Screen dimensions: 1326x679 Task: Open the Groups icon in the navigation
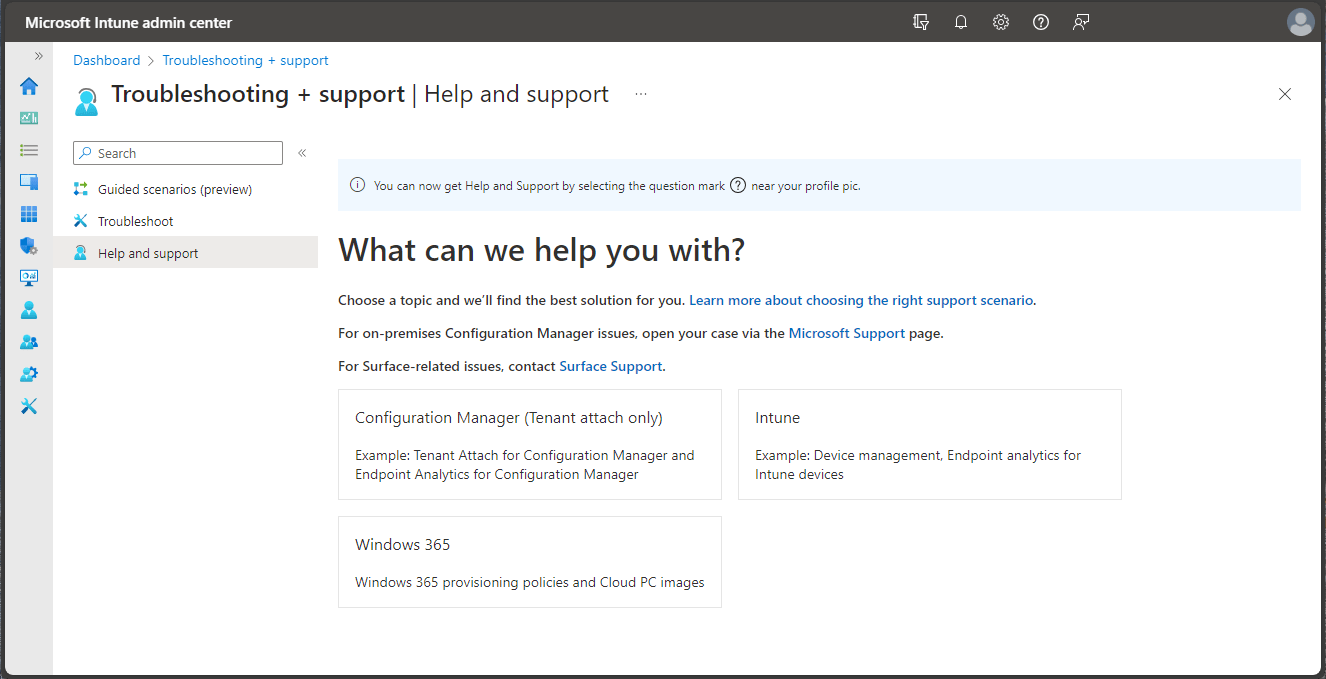coord(29,341)
